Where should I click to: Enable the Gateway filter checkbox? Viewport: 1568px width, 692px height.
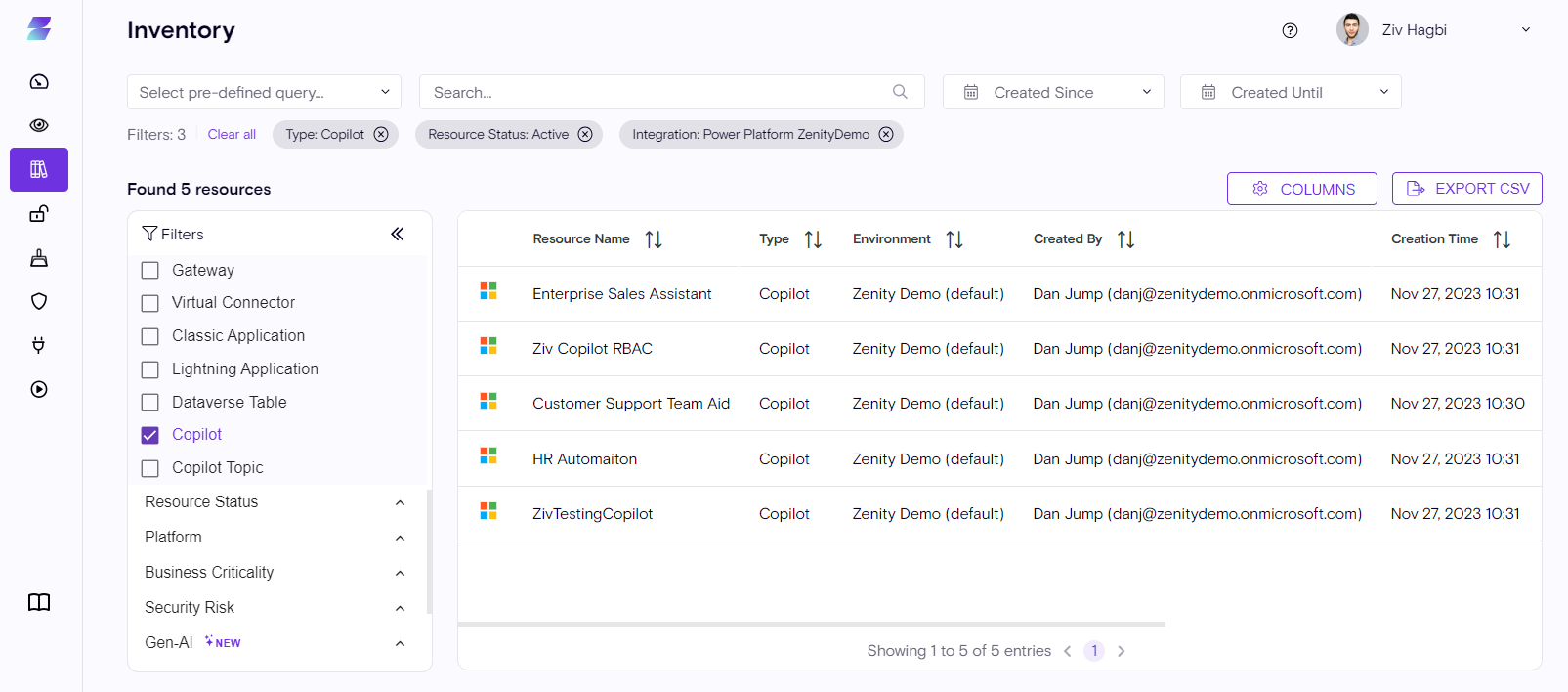click(x=150, y=271)
